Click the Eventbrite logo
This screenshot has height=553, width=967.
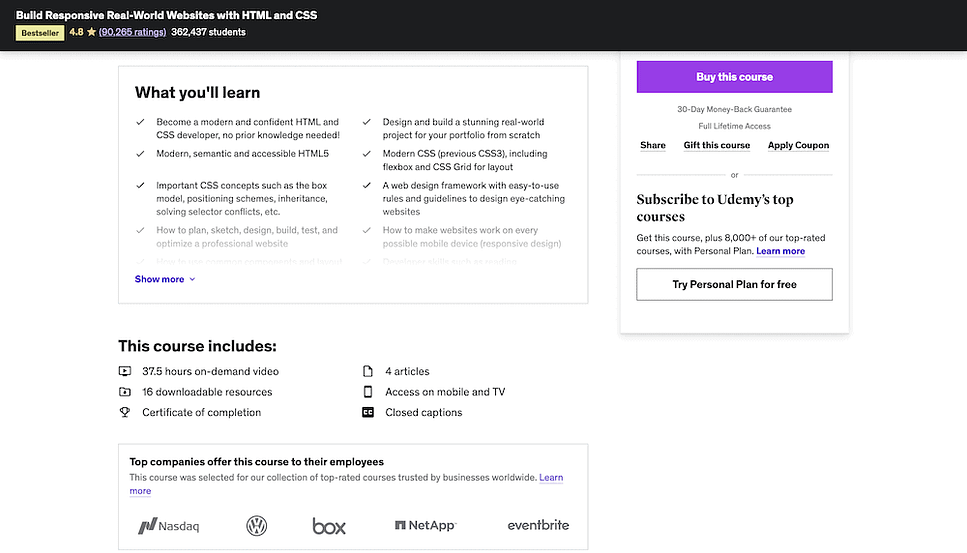(x=538, y=526)
